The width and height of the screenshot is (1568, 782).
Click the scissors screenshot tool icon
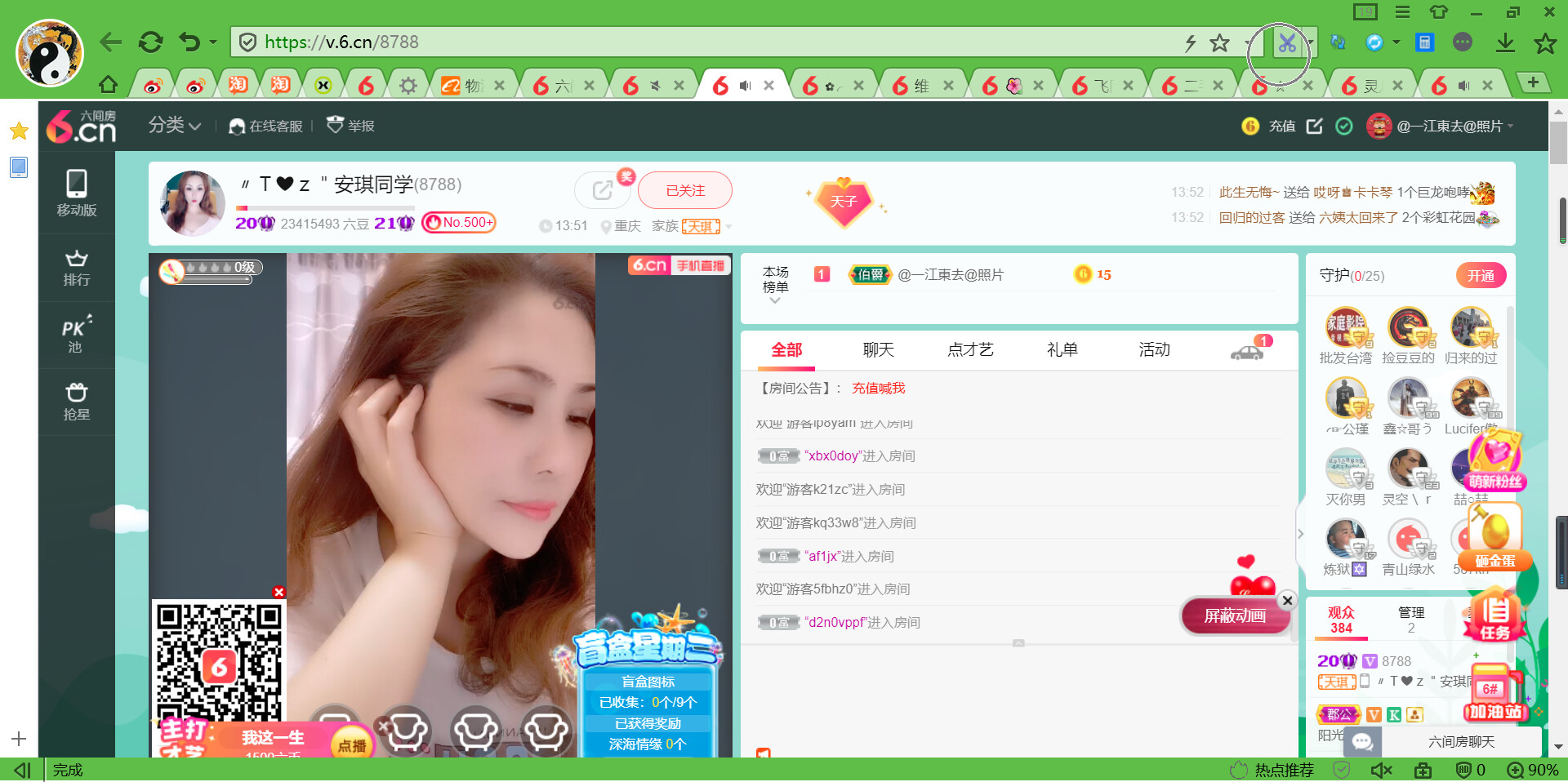pos(1287,42)
